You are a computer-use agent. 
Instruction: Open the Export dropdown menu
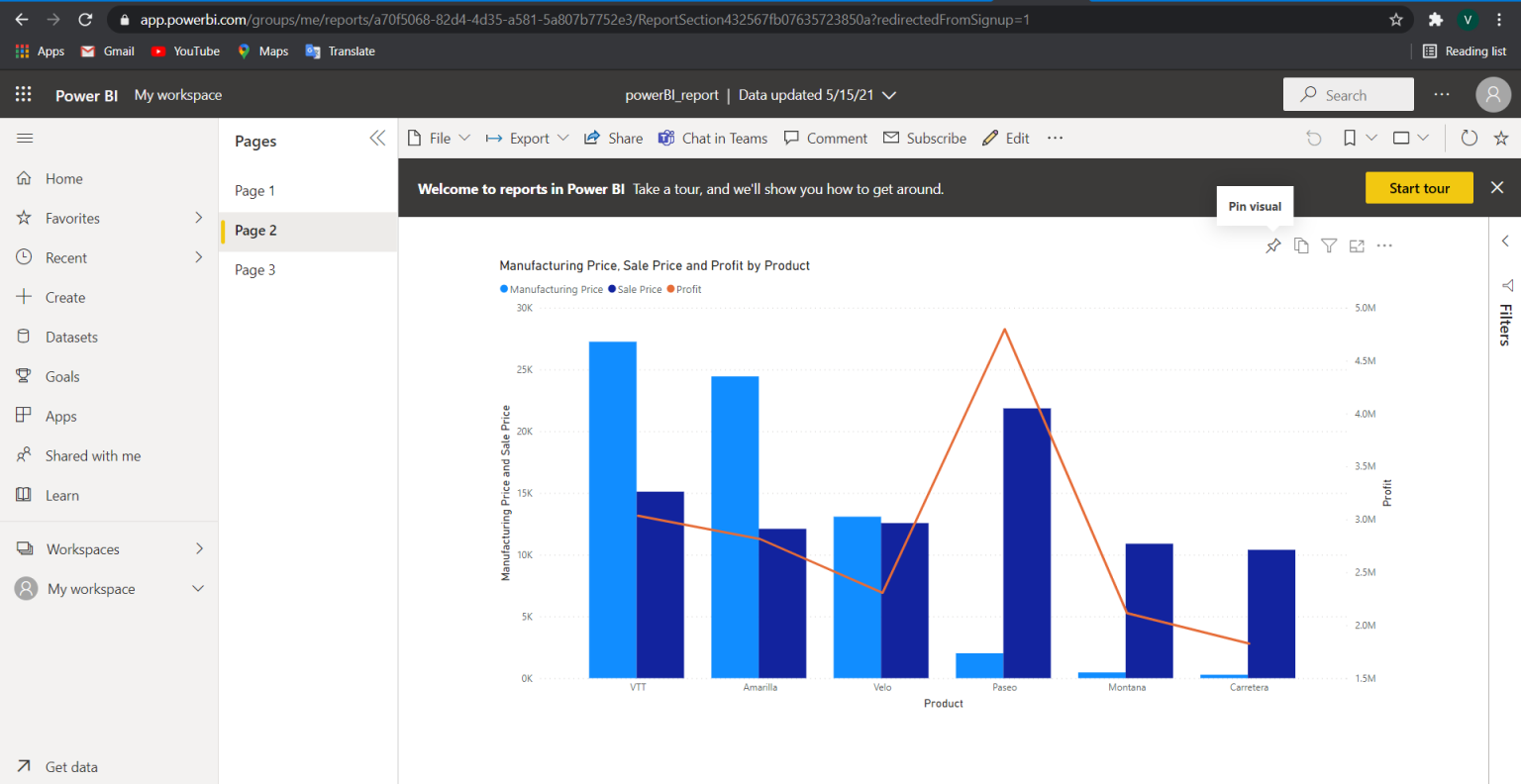(x=527, y=138)
